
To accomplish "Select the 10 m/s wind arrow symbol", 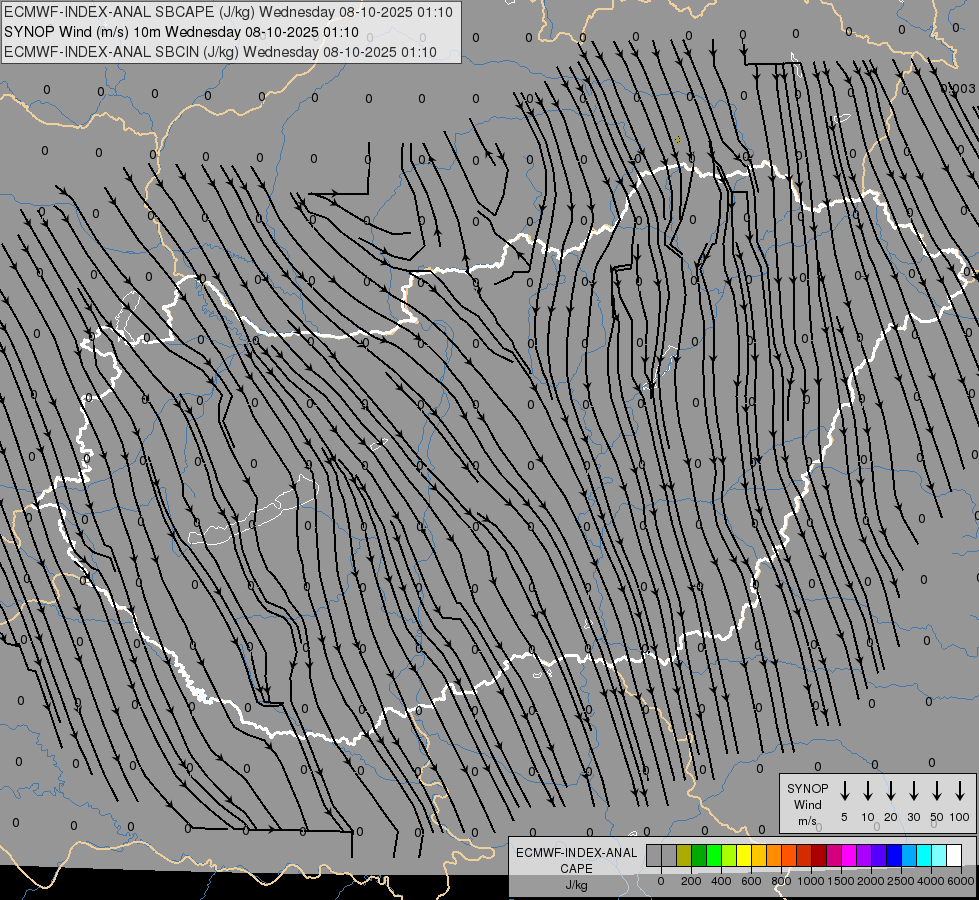I will 867,791.
